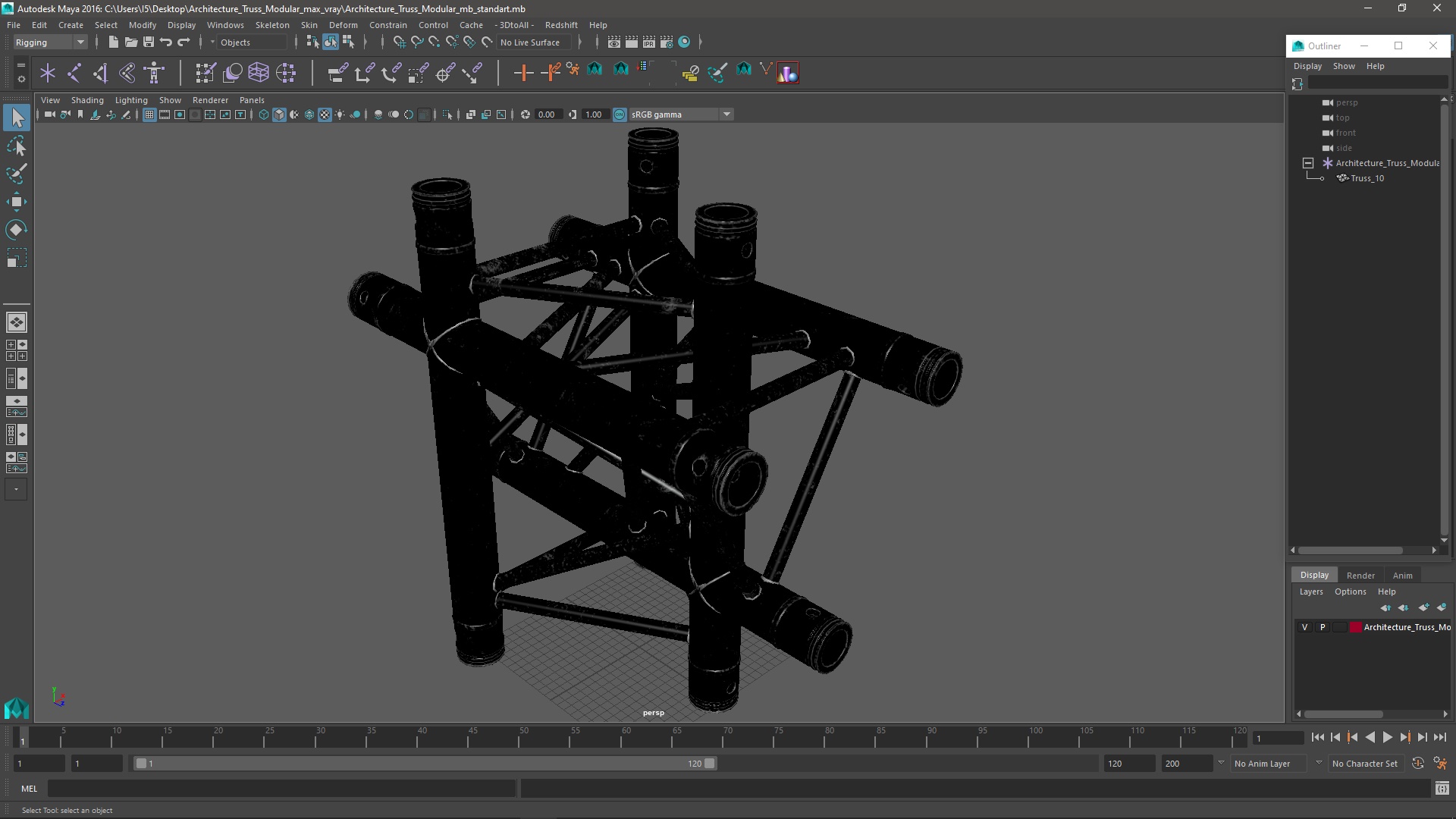Open the Skeleton menu
Image resolution: width=1456 pixels, height=819 pixels.
click(x=271, y=25)
